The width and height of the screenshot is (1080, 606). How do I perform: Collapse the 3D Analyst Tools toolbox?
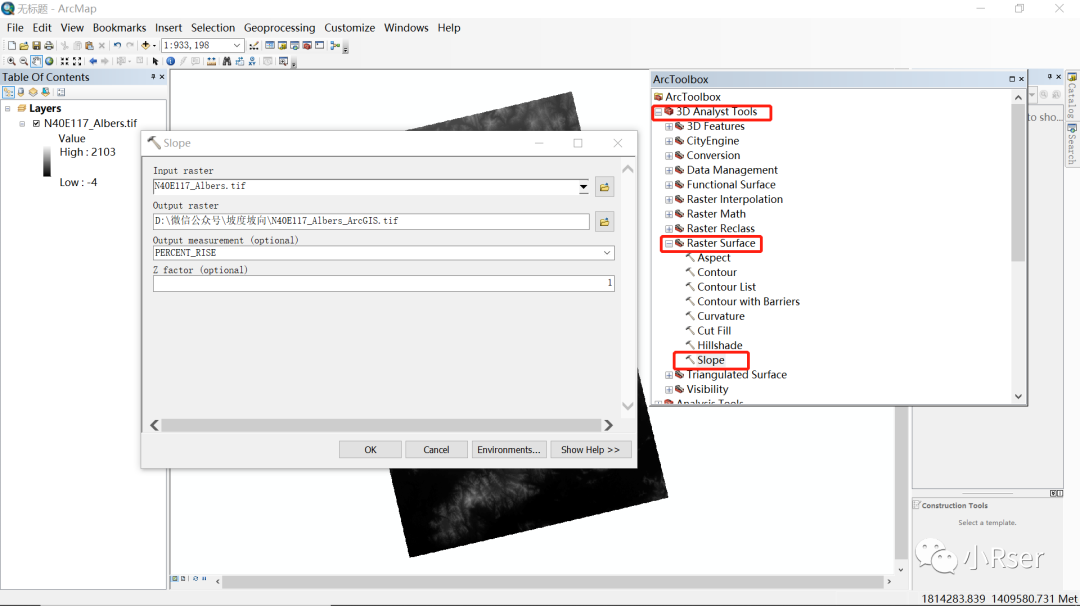[658, 112]
